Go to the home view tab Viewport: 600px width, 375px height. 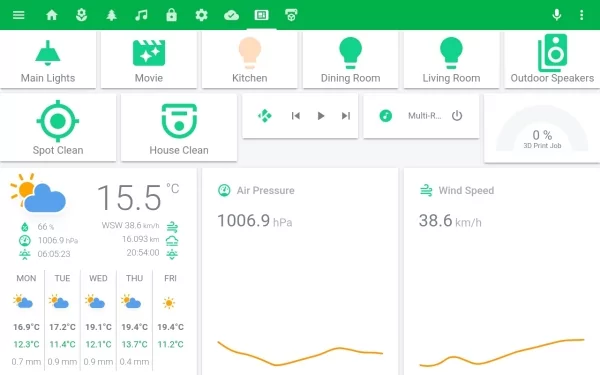[x=52, y=15]
